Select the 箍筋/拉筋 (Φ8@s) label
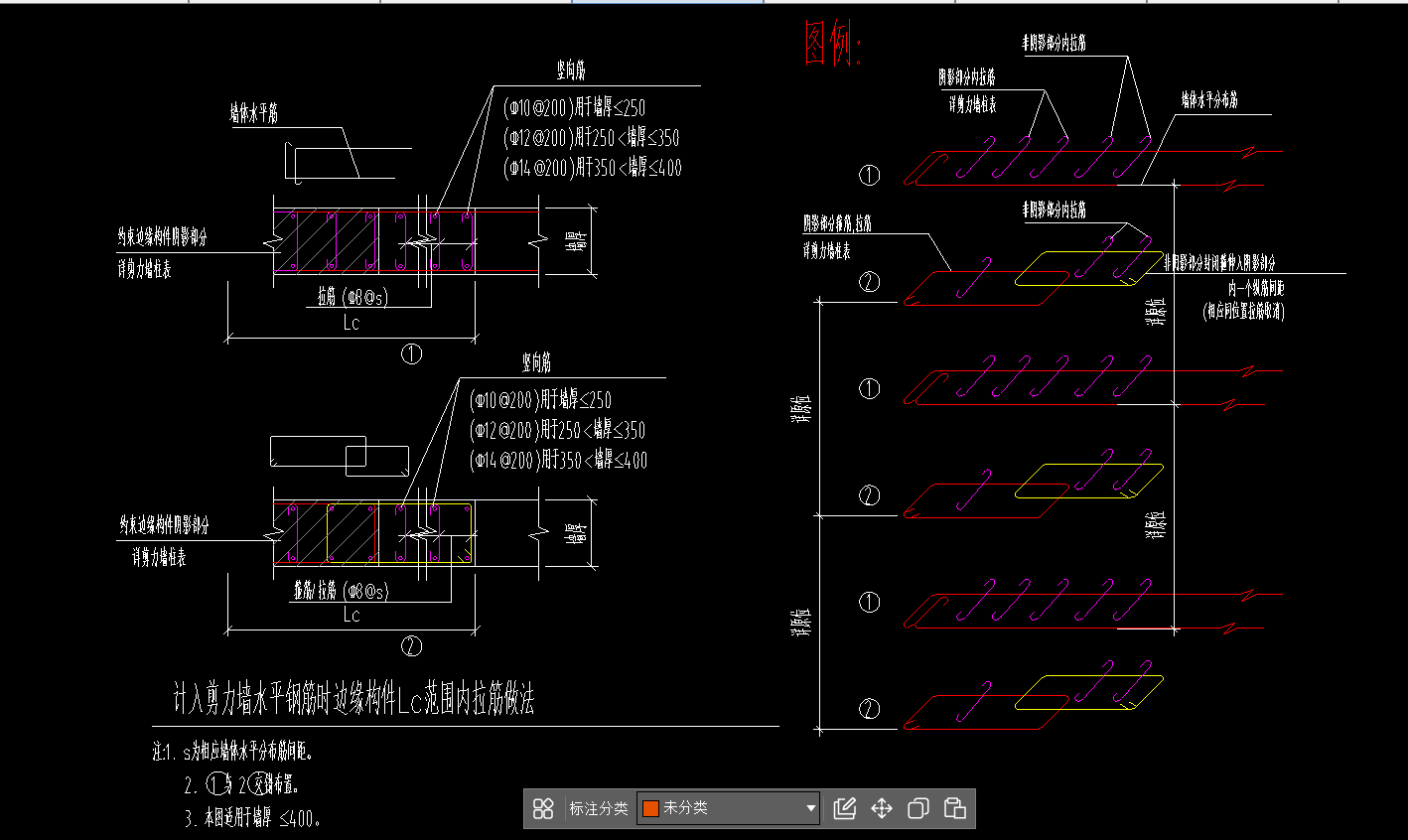 tap(341, 591)
